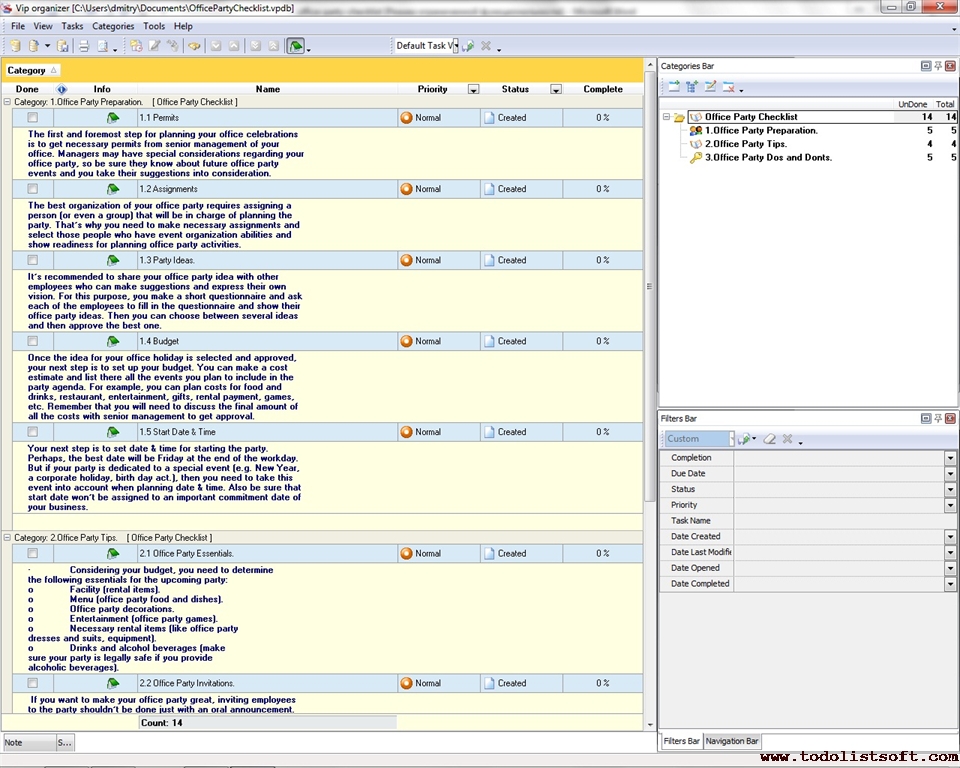Click the delete category icon in Categories Bar
This screenshot has height=768, width=960.
point(729,87)
